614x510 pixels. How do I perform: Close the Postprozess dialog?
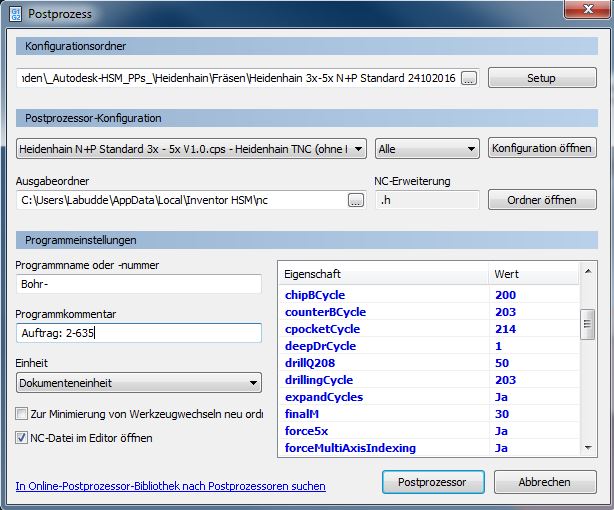click(587, 9)
